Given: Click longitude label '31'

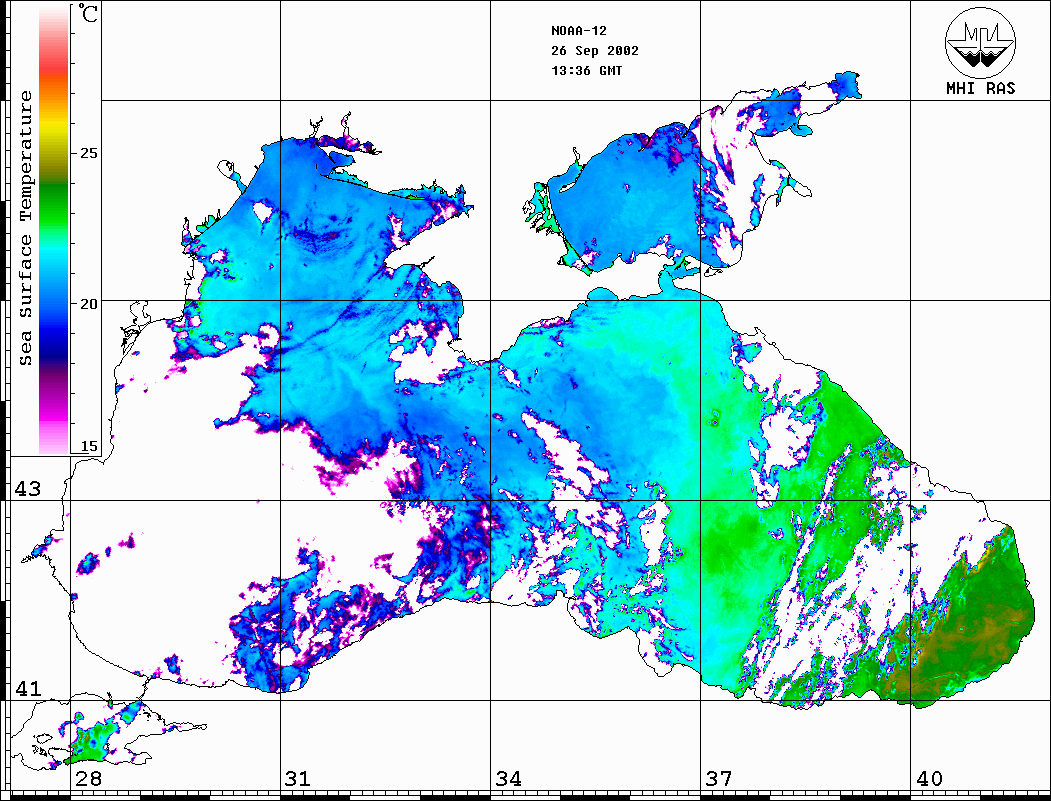Looking at the screenshot, I should click(x=298, y=778).
